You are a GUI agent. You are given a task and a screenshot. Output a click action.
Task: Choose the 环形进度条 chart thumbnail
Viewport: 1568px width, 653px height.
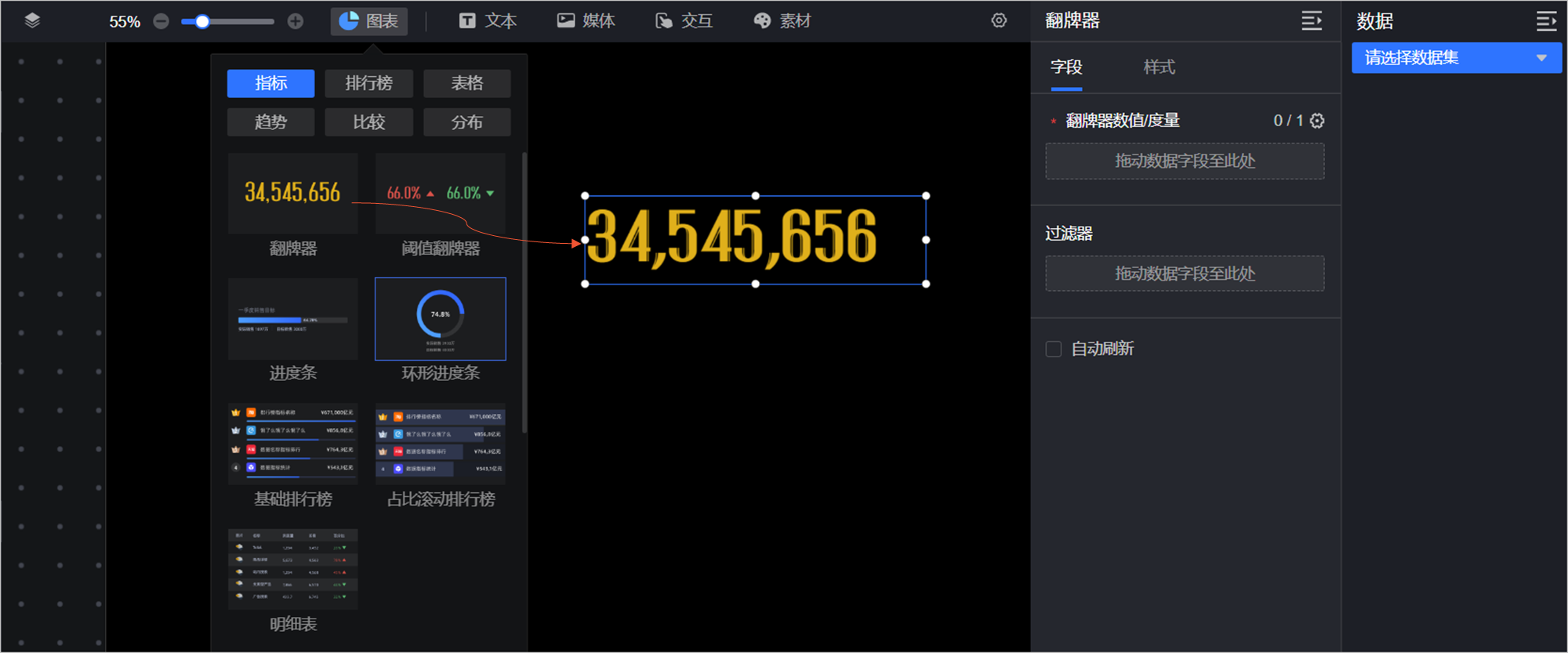coord(441,319)
